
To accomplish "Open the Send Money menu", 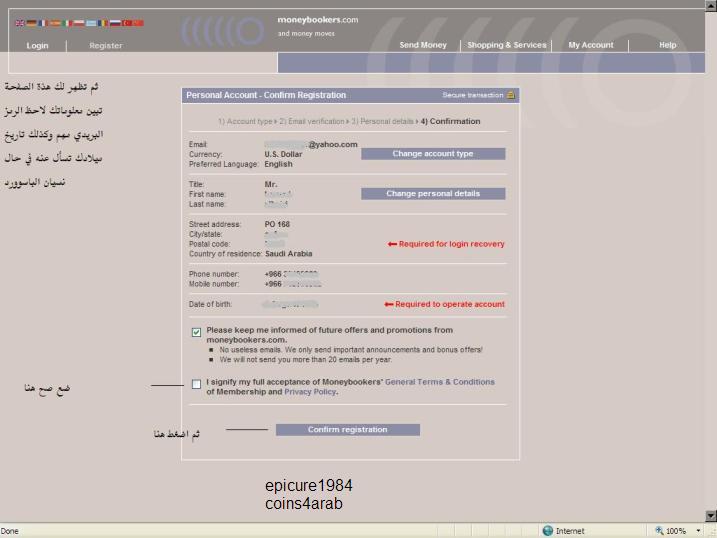I will 423,45.
